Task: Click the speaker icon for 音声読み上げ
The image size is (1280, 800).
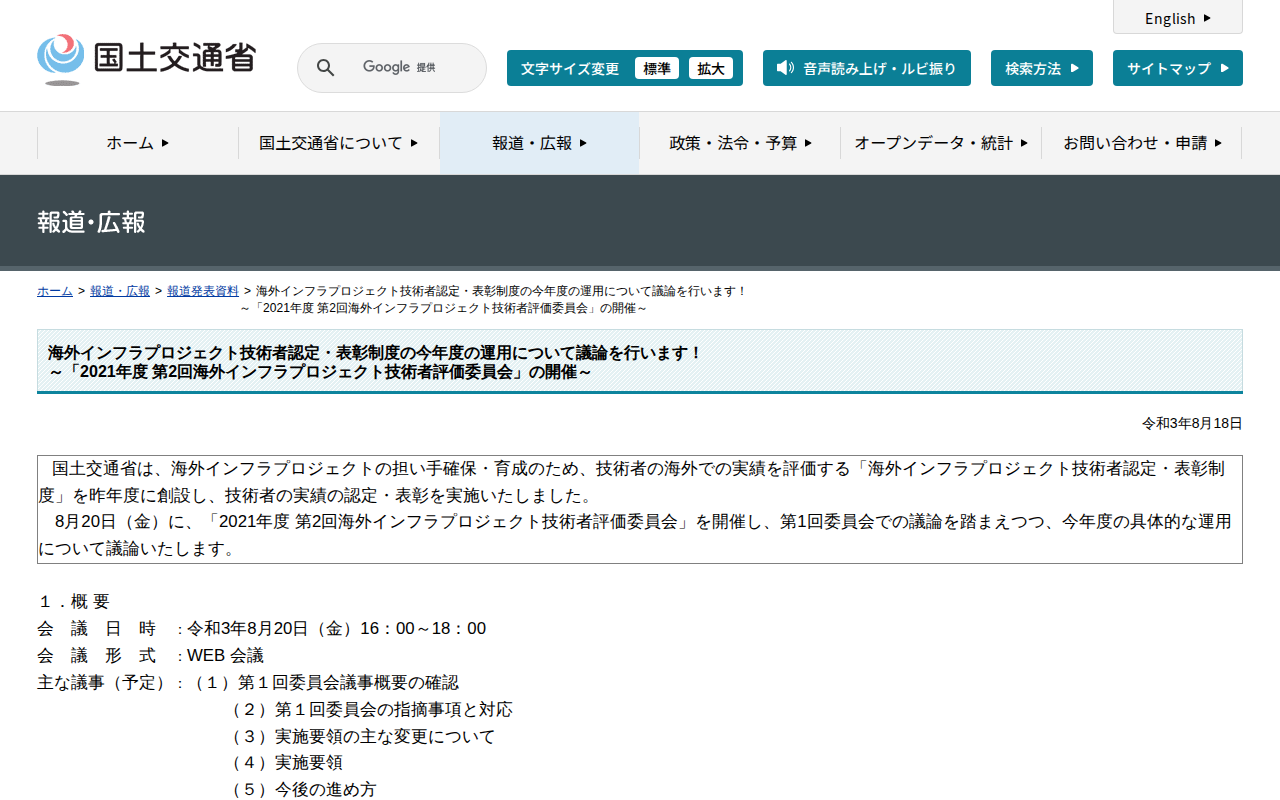Action: click(785, 68)
